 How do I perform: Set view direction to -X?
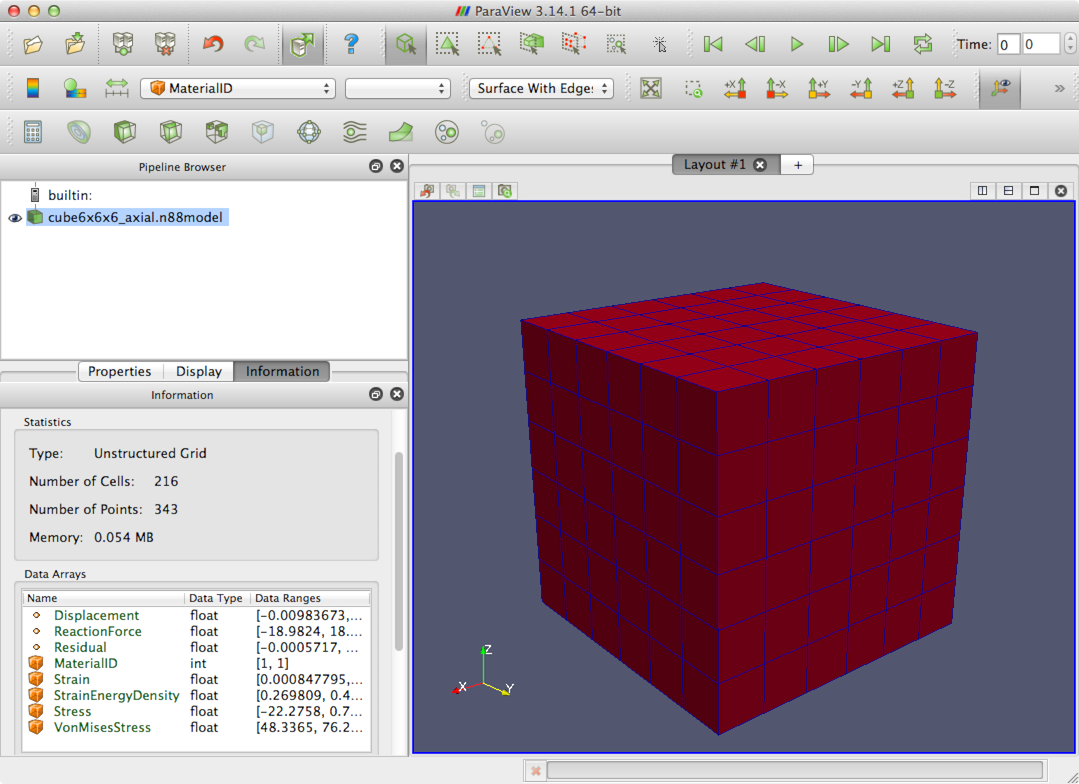[x=777, y=88]
